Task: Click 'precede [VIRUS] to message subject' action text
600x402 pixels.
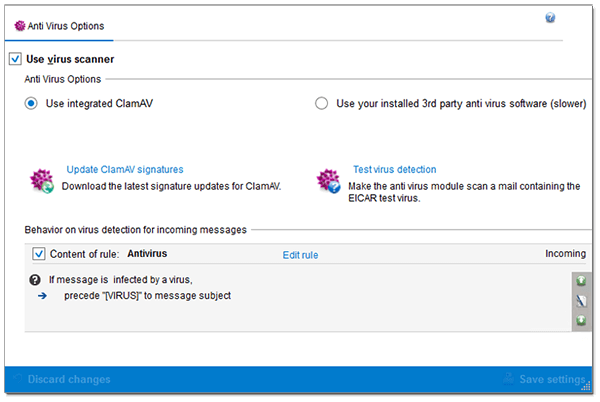Action: [147, 296]
